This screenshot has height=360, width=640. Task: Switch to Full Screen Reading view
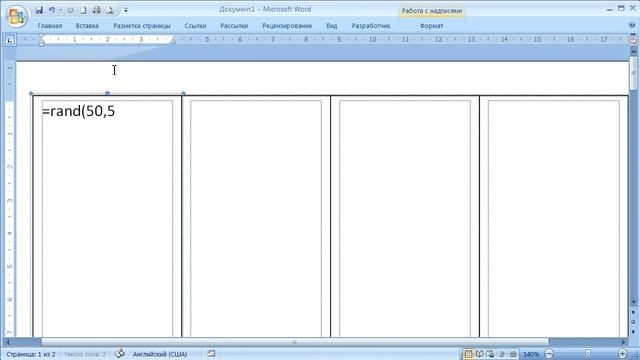click(x=480, y=354)
